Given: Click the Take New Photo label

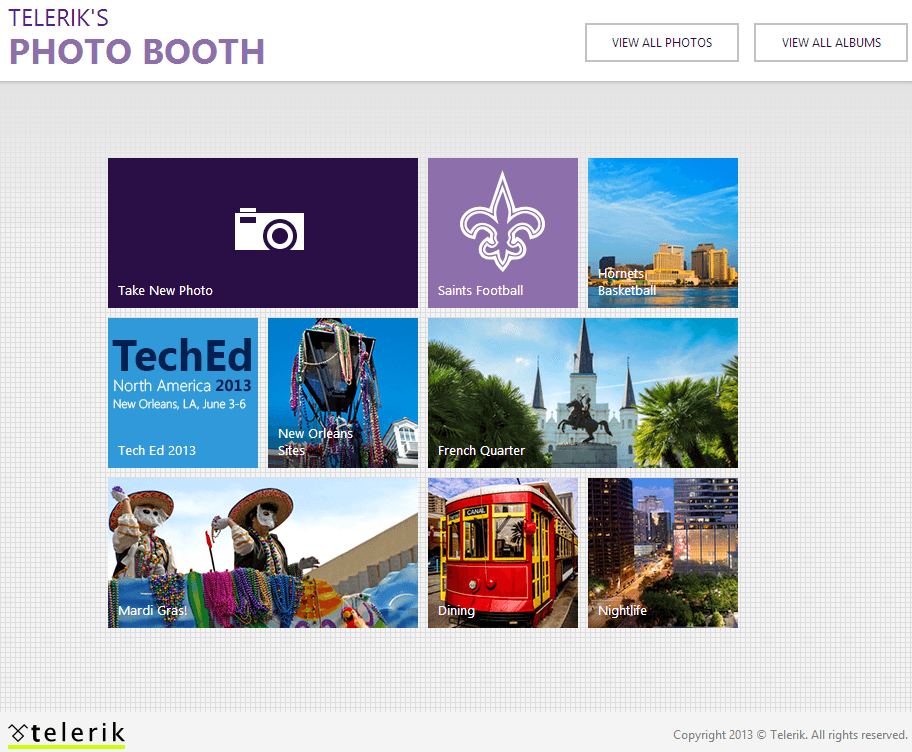Looking at the screenshot, I should [x=165, y=290].
